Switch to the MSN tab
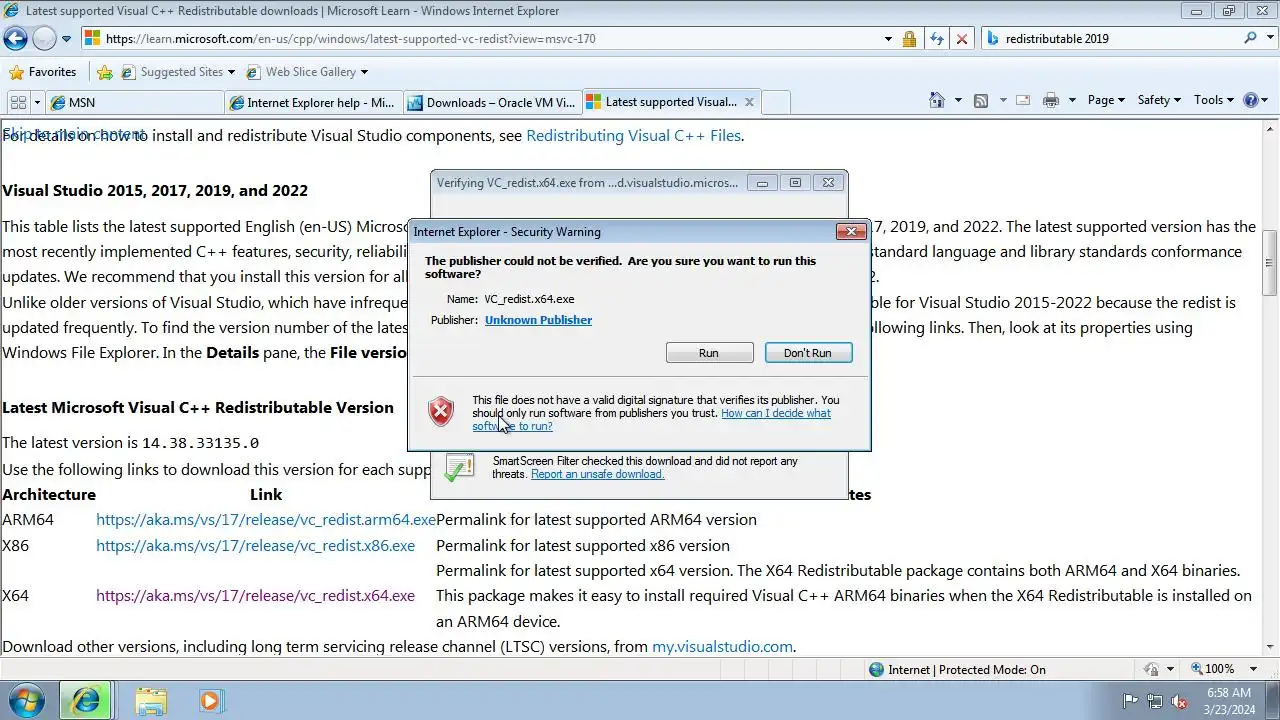1280x720 pixels. 135,102
